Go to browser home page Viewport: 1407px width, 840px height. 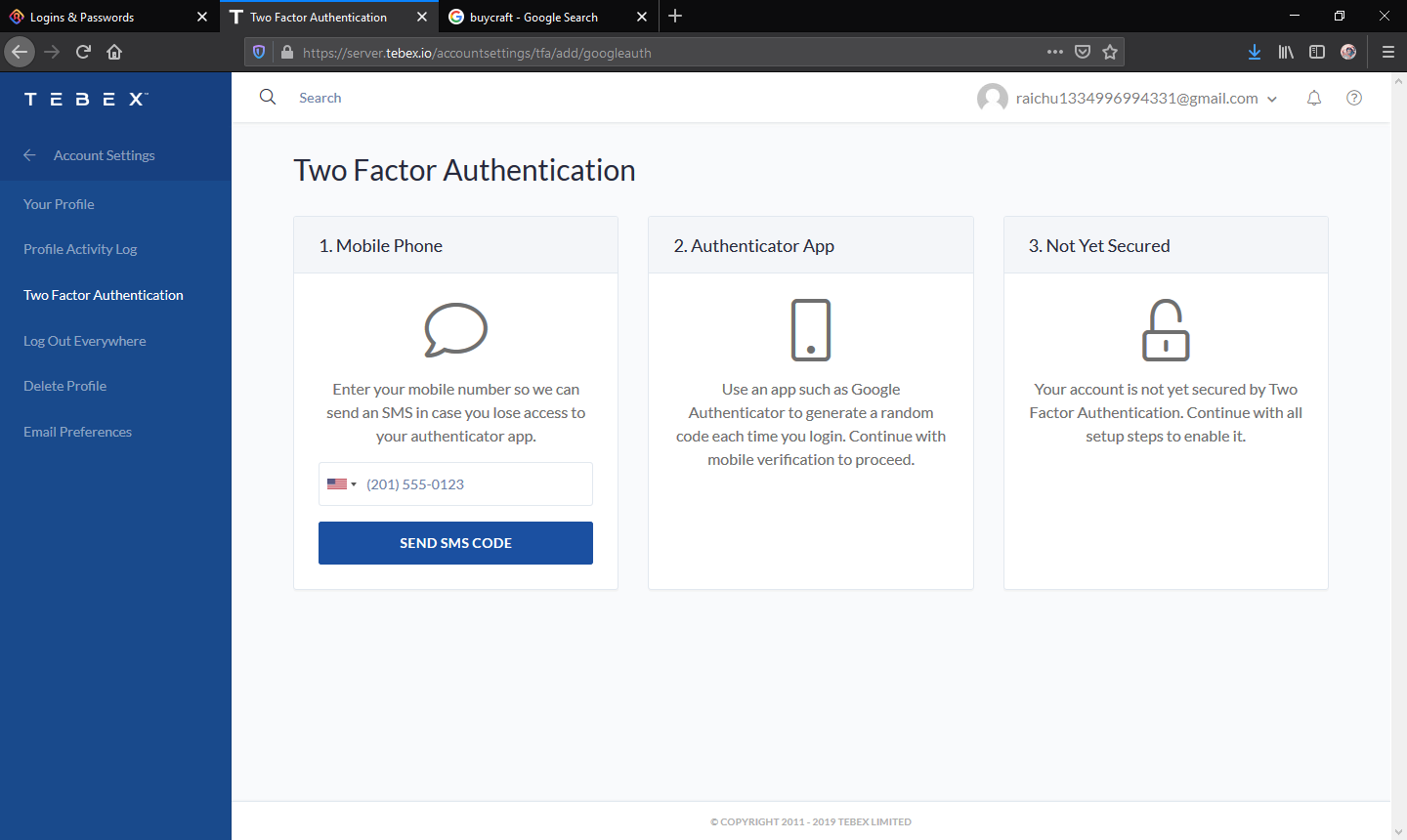[114, 52]
